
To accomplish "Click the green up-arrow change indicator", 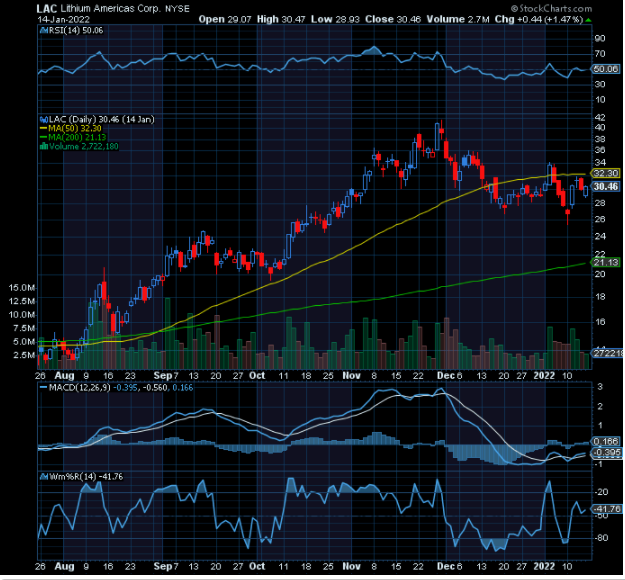I will (588, 20).
